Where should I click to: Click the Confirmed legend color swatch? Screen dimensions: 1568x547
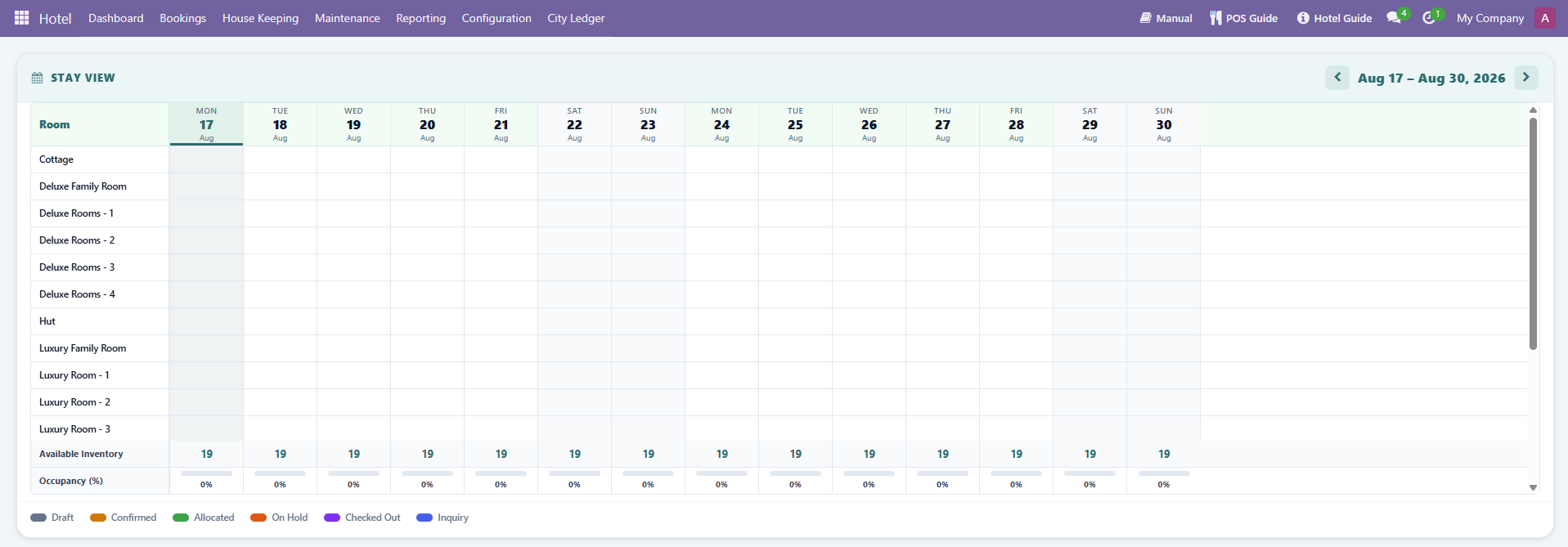tap(98, 518)
